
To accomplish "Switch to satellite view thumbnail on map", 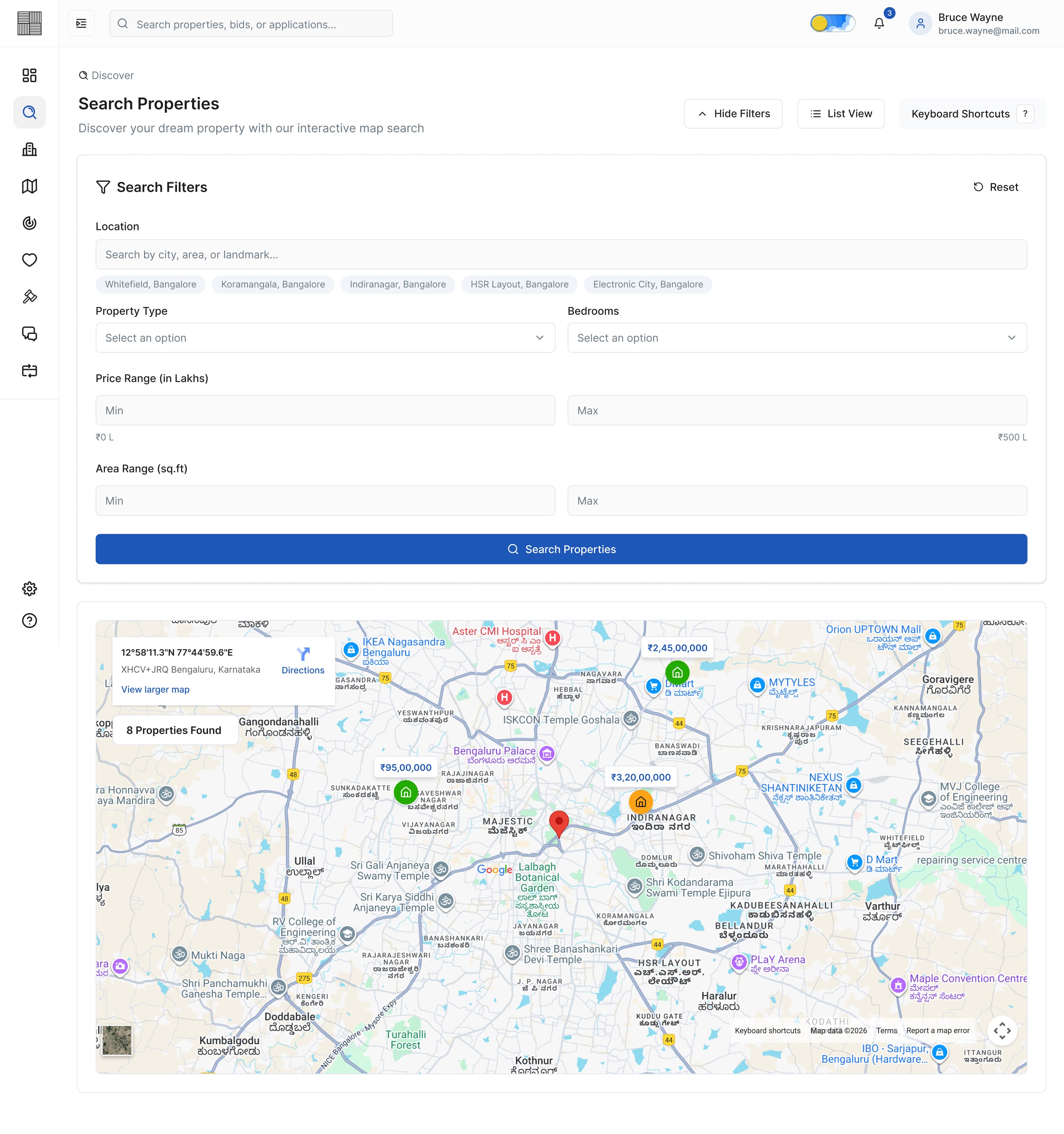I will tap(117, 1041).
